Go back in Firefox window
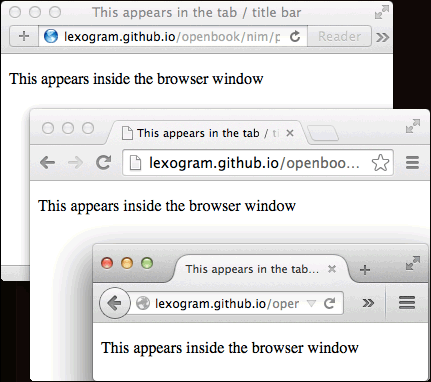 (x=115, y=303)
